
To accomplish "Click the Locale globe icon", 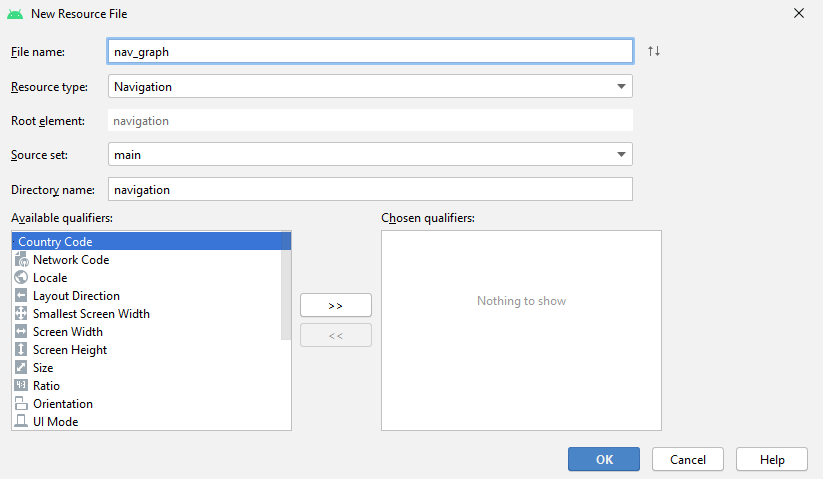I will tap(22, 278).
